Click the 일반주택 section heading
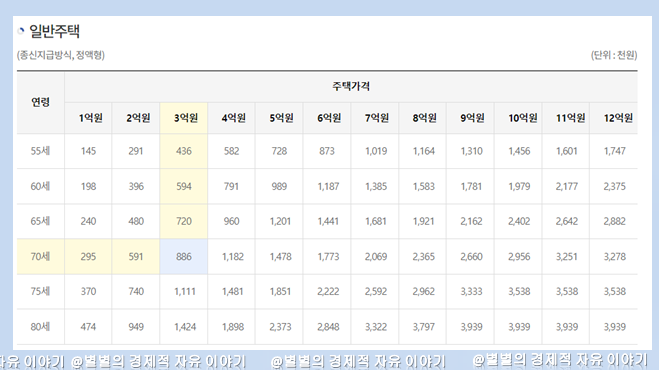 [54, 31]
